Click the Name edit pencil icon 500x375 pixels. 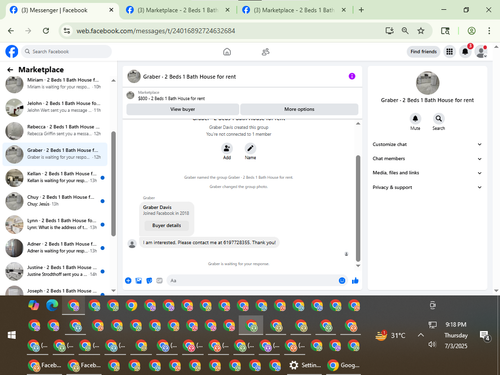pyautogui.click(x=250, y=148)
